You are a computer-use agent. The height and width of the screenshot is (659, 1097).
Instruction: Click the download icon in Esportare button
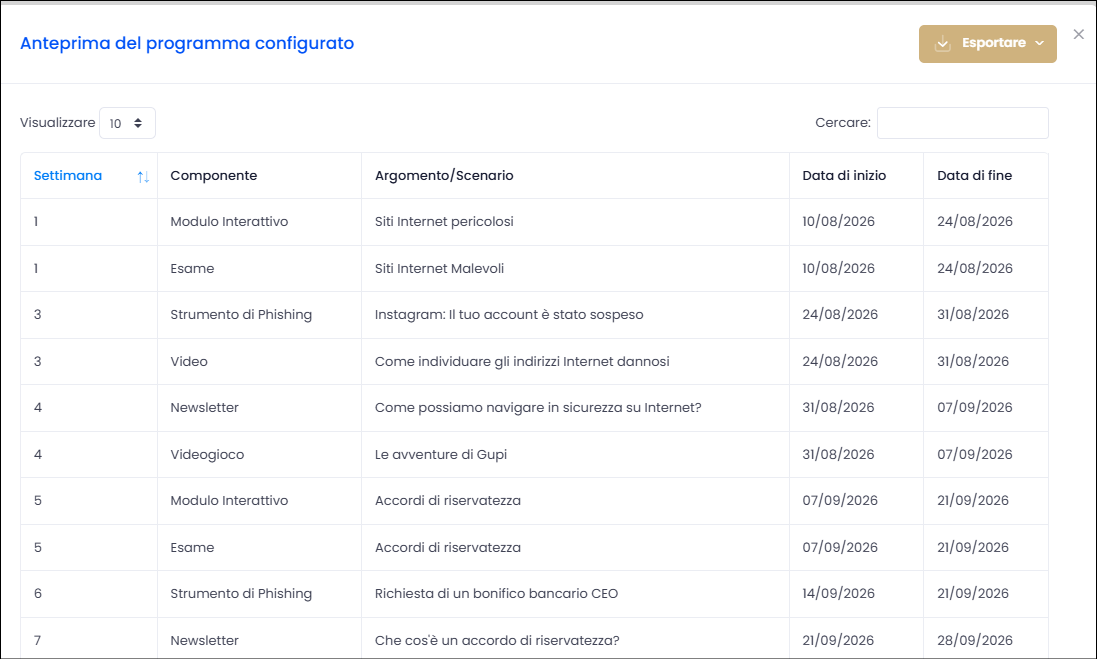tap(942, 43)
